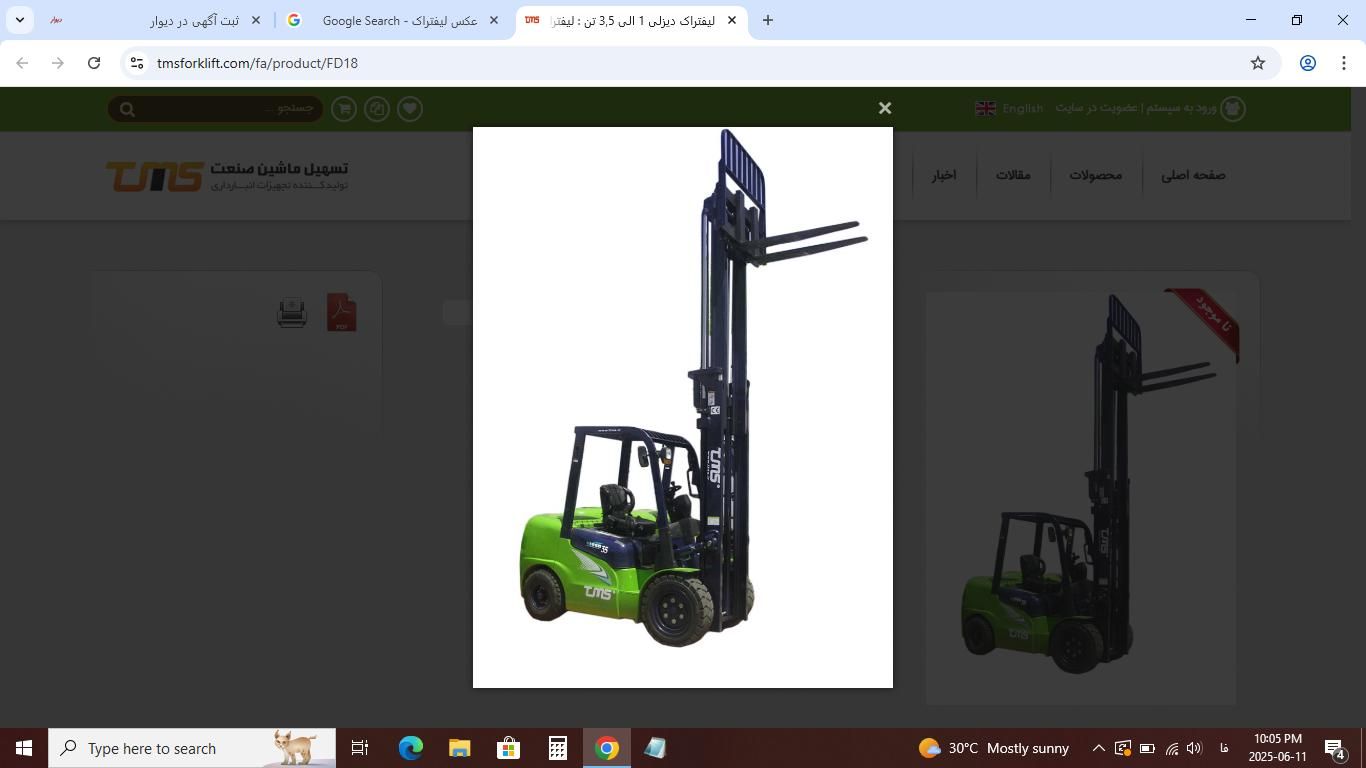Click the TMS logo on the website
This screenshot has width=1366, height=768.
227,176
